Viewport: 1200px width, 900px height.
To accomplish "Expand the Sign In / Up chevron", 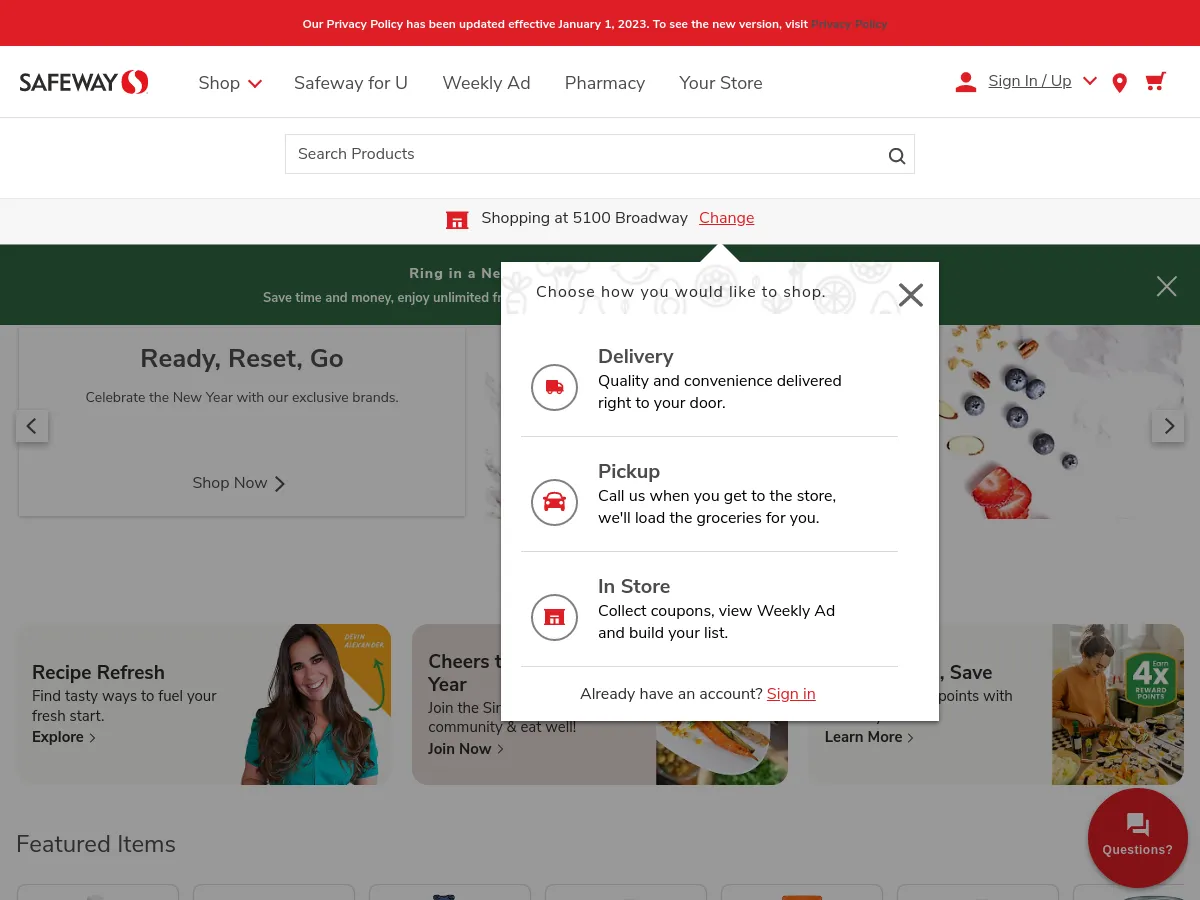I will point(1089,81).
